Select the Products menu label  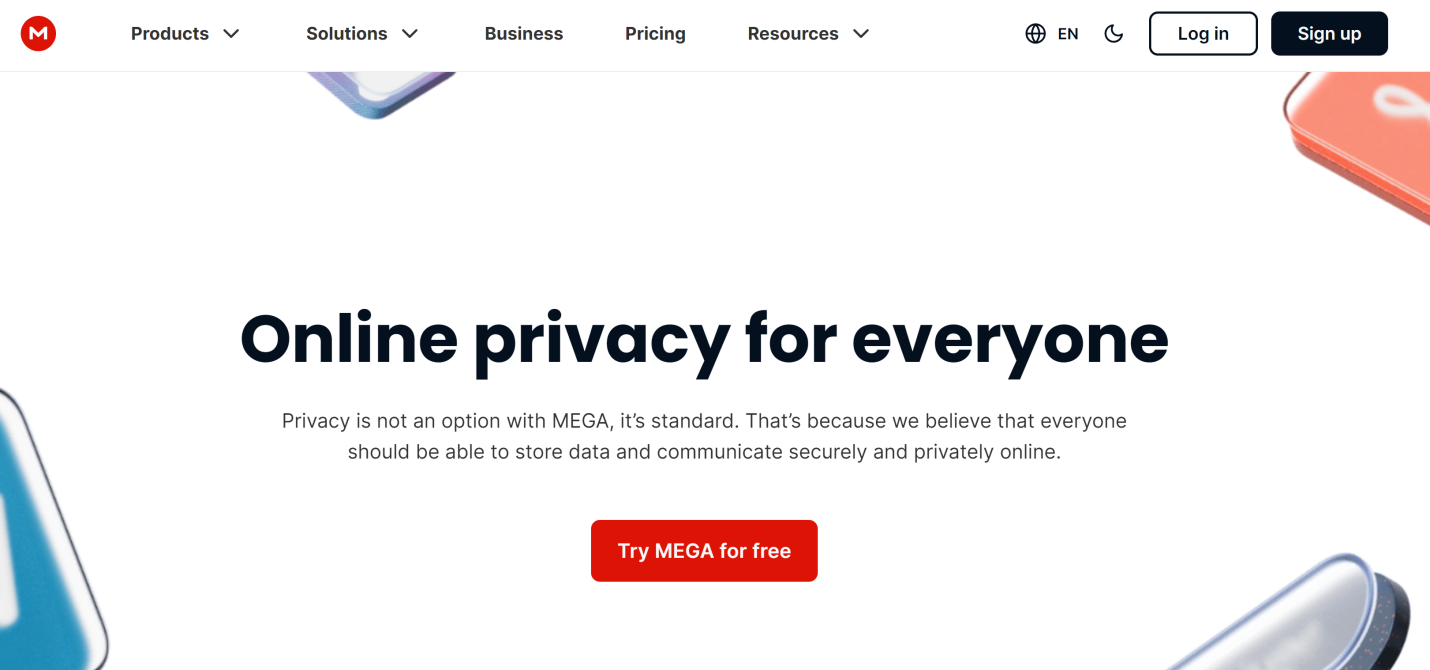[x=170, y=34]
